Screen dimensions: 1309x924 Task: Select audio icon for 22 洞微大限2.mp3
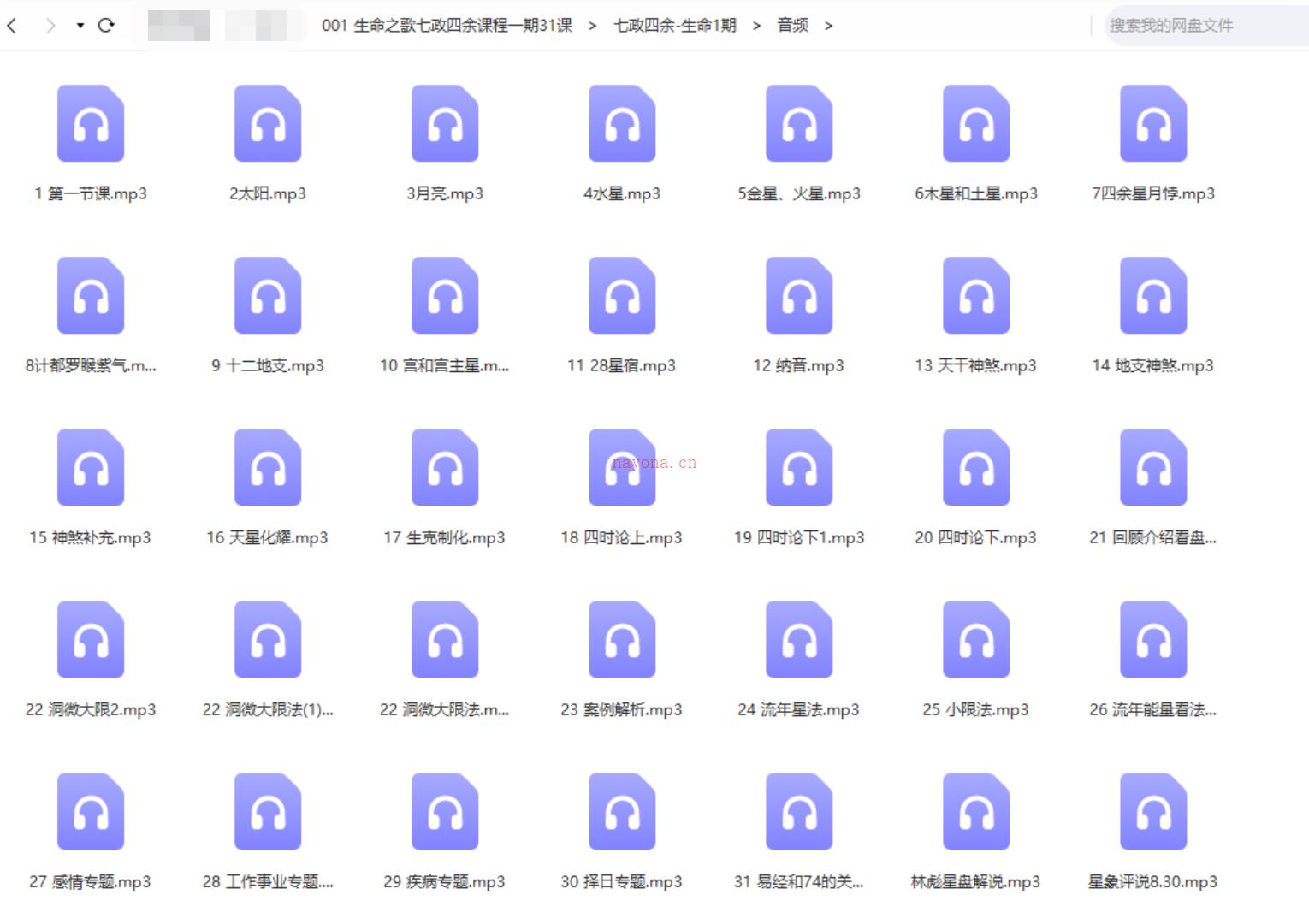point(91,639)
